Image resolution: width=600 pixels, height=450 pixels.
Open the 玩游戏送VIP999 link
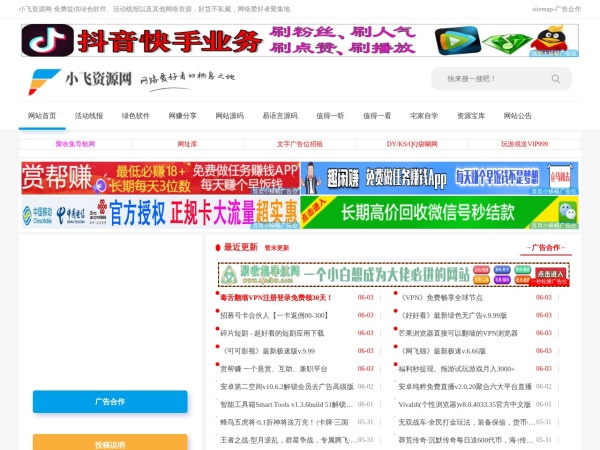(524, 144)
